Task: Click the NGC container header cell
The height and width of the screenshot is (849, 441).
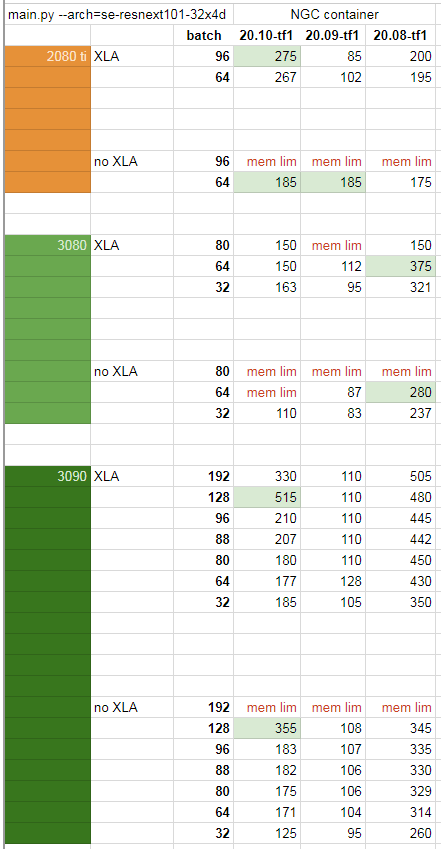Action: (x=334, y=14)
